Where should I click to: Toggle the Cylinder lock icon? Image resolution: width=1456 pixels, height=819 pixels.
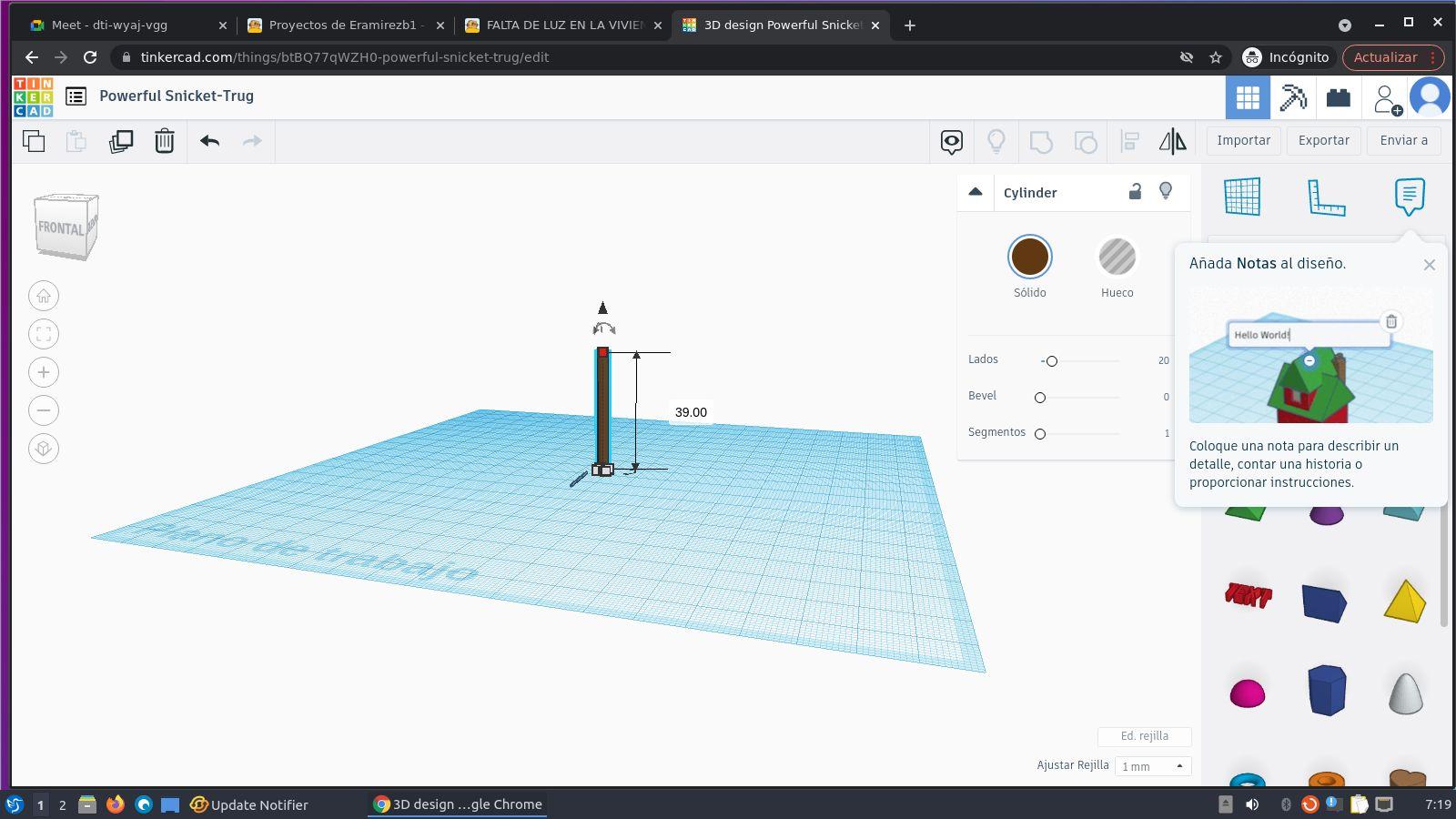point(1135,191)
